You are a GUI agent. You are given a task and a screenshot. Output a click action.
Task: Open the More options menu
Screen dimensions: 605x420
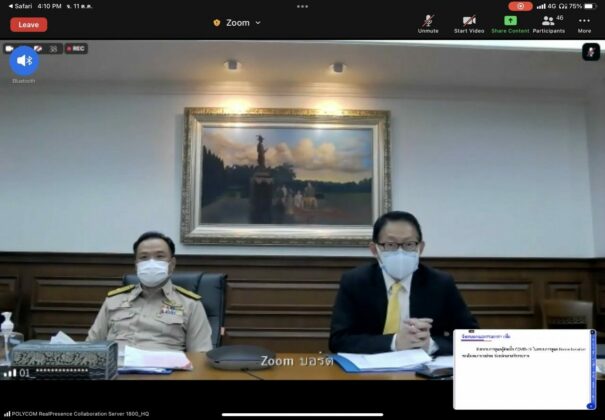[584, 24]
